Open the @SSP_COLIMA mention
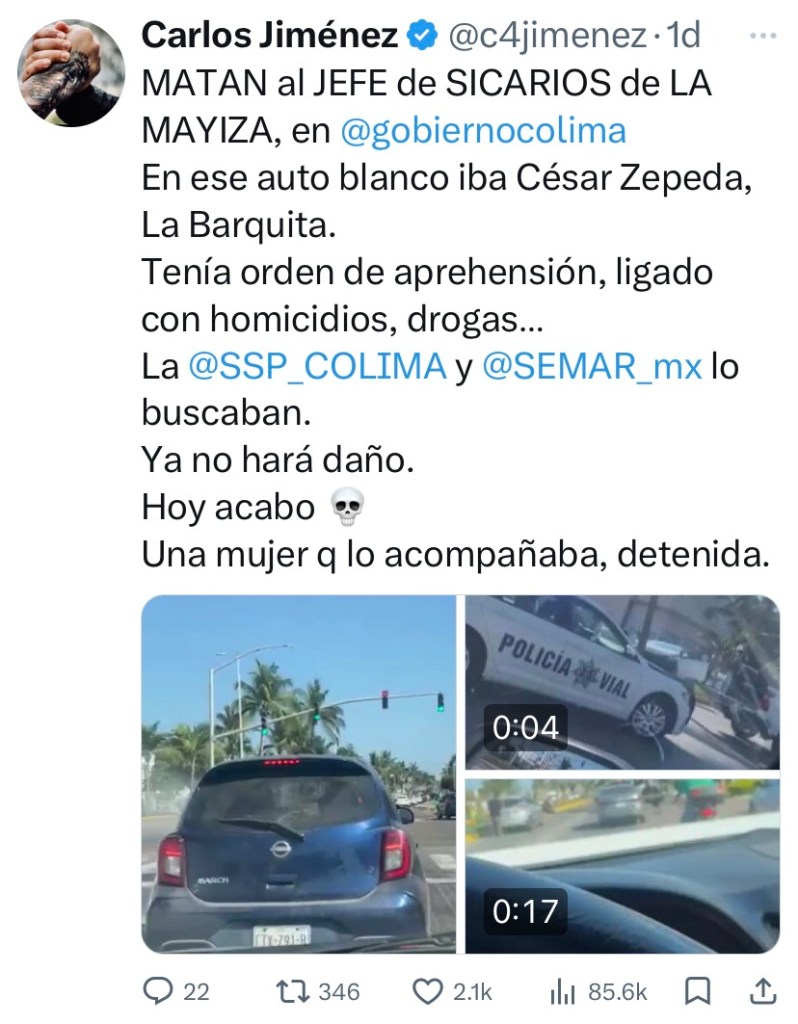 (317, 366)
